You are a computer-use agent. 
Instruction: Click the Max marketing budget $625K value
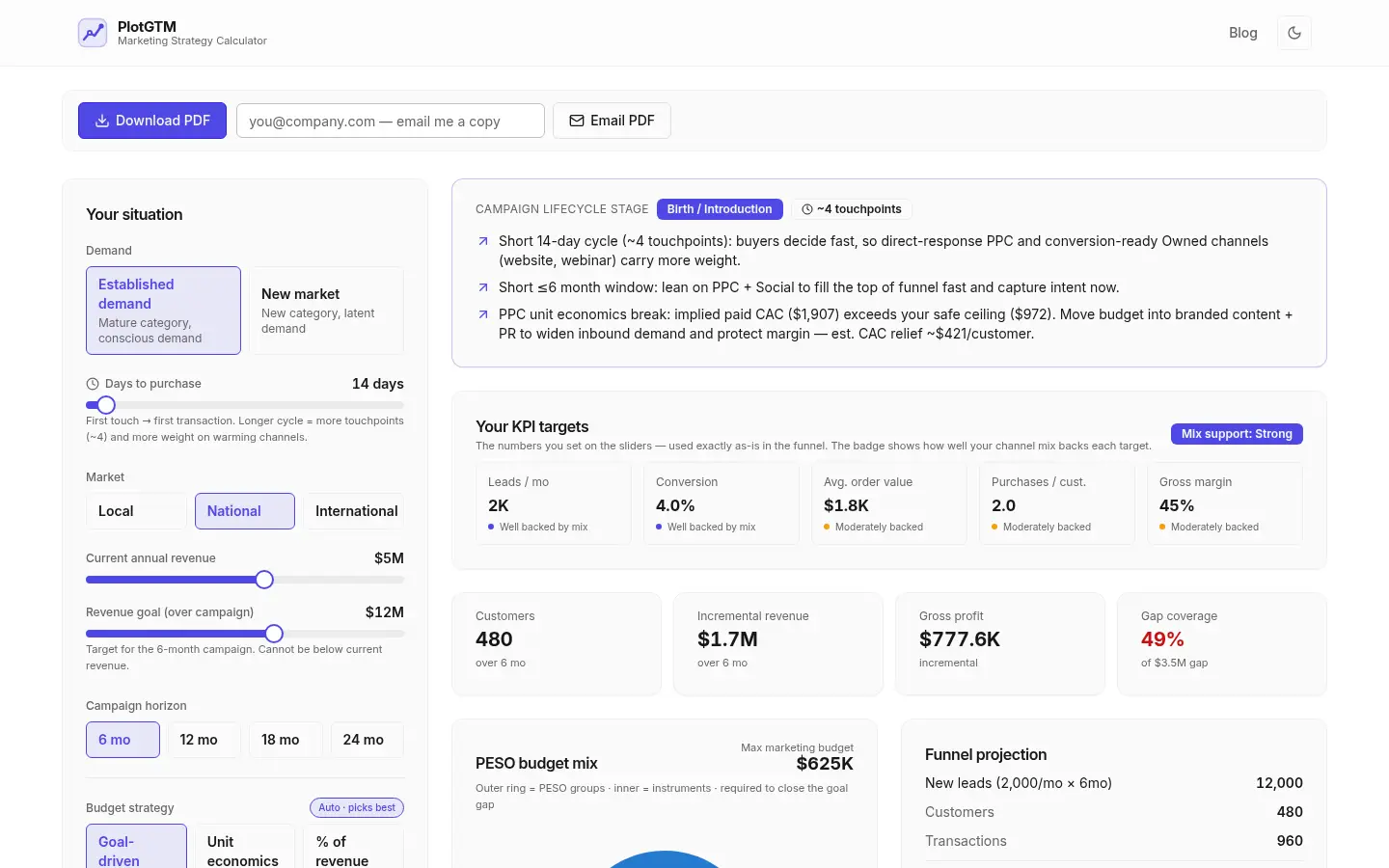(825, 764)
